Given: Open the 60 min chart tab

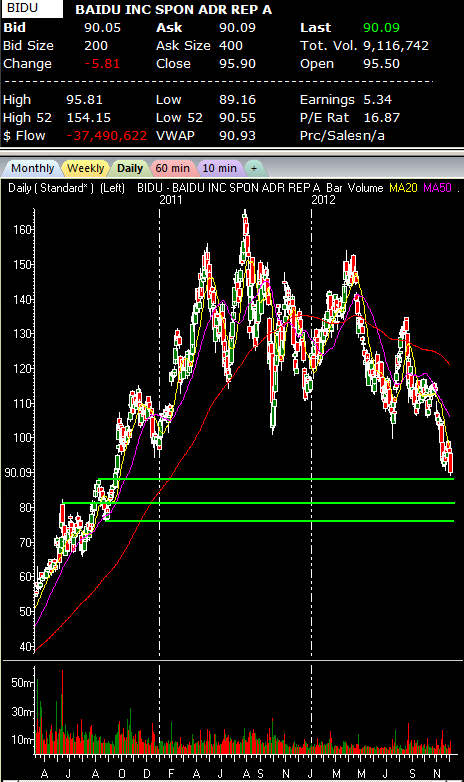Looking at the screenshot, I should point(172,169).
